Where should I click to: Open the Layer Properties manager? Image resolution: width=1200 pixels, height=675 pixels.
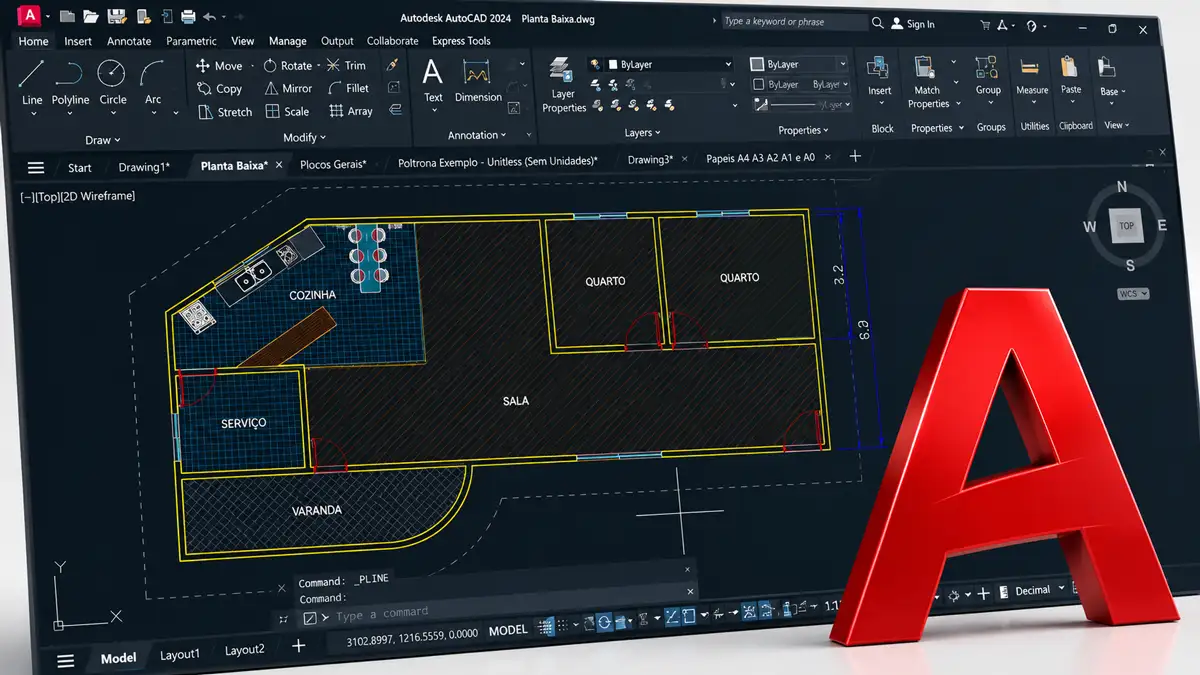point(564,85)
